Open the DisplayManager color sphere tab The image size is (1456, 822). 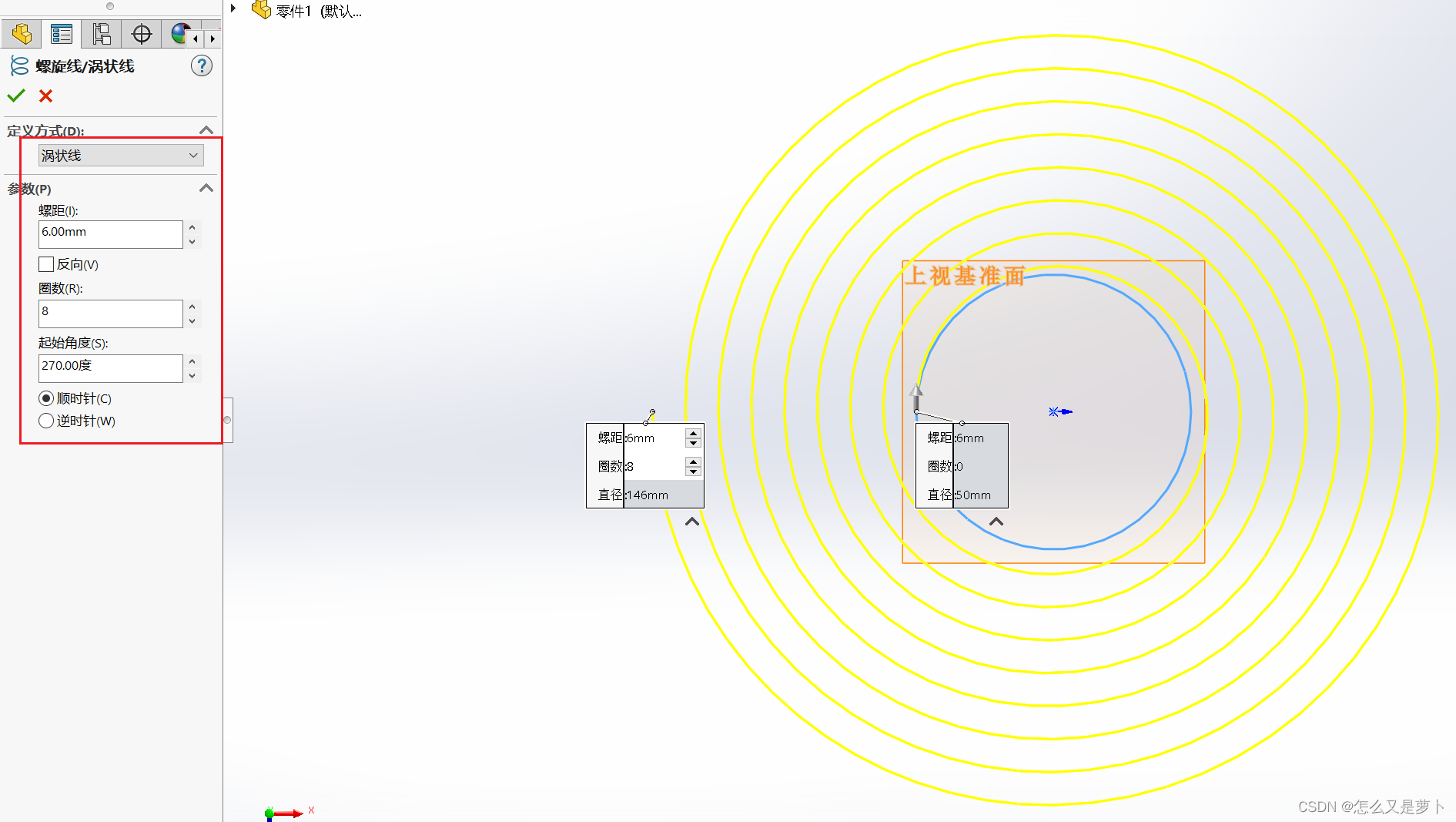click(x=179, y=34)
